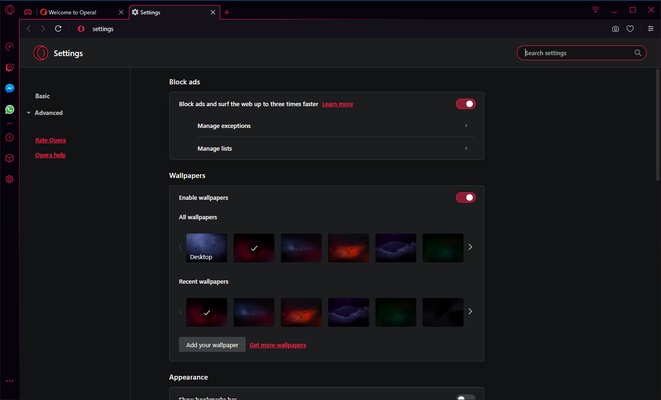Image resolution: width=661 pixels, height=400 pixels.
Task: Take a snapshot with camera icon
Action: click(x=615, y=29)
